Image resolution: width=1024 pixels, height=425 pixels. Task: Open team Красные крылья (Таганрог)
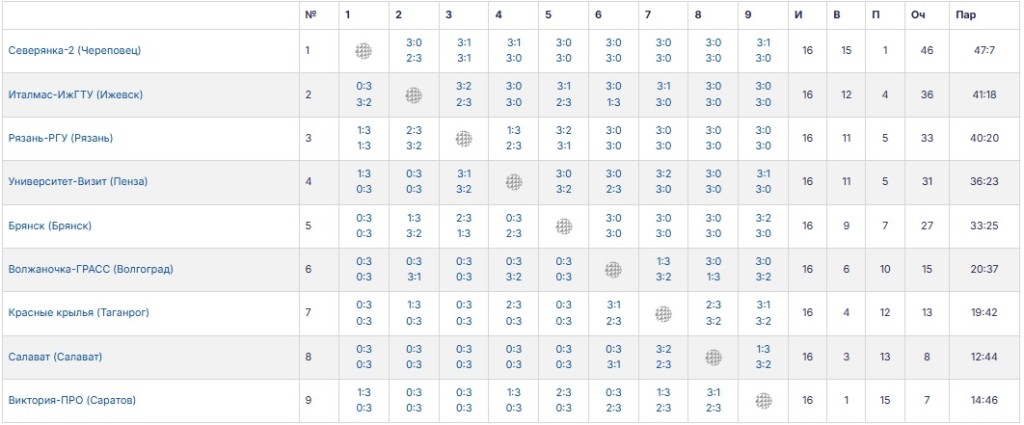click(77, 314)
